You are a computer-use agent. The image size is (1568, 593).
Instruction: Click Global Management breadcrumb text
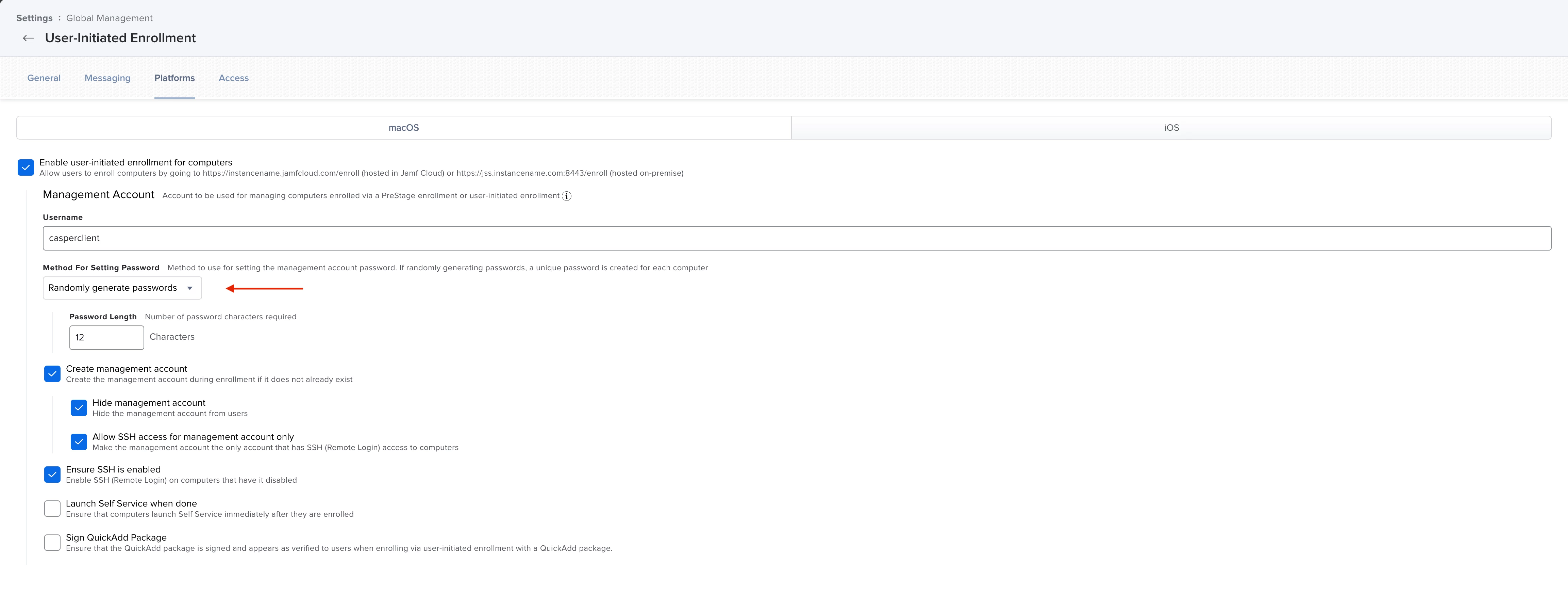pyautogui.click(x=110, y=18)
